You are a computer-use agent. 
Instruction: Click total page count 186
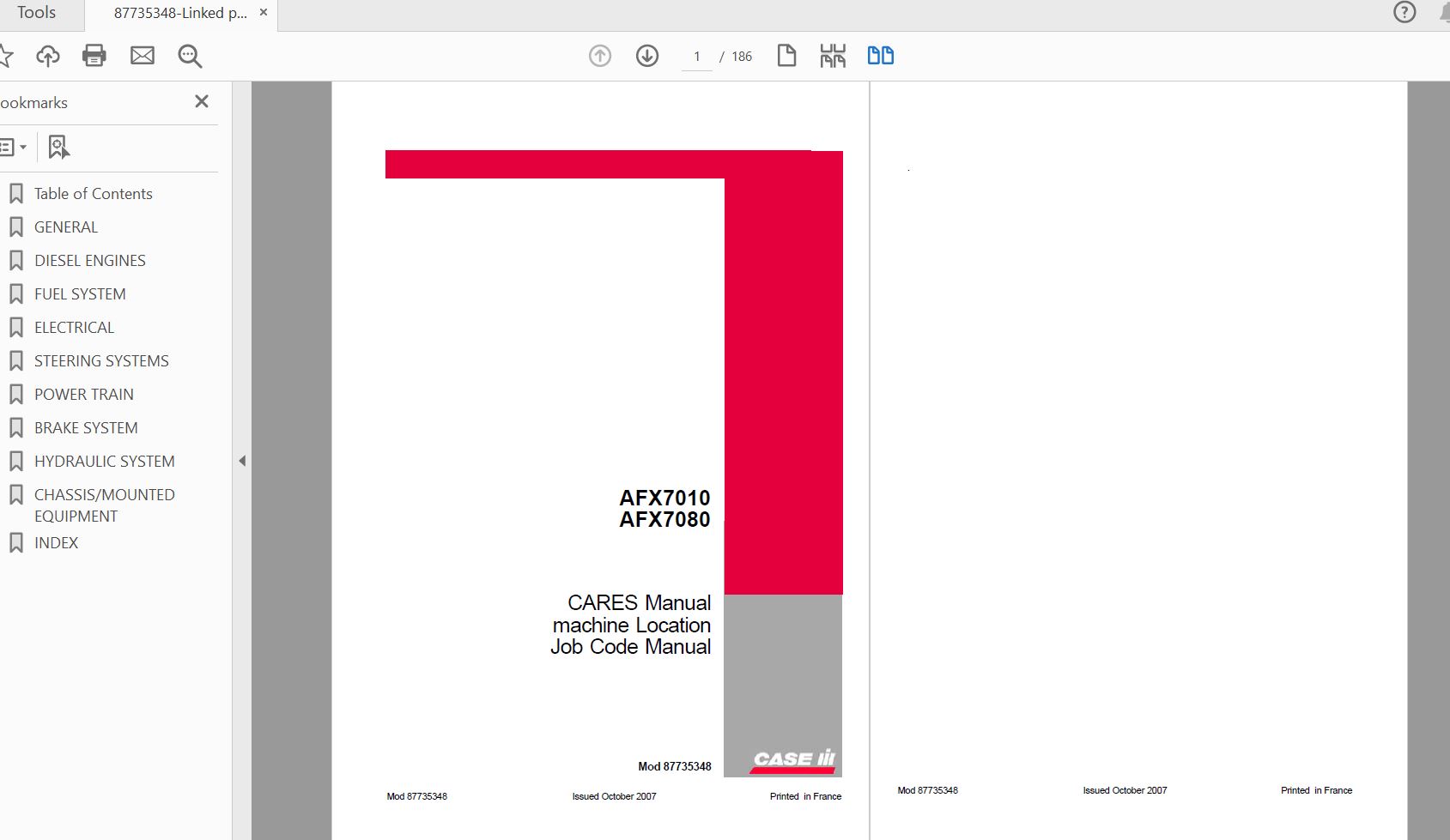click(742, 57)
